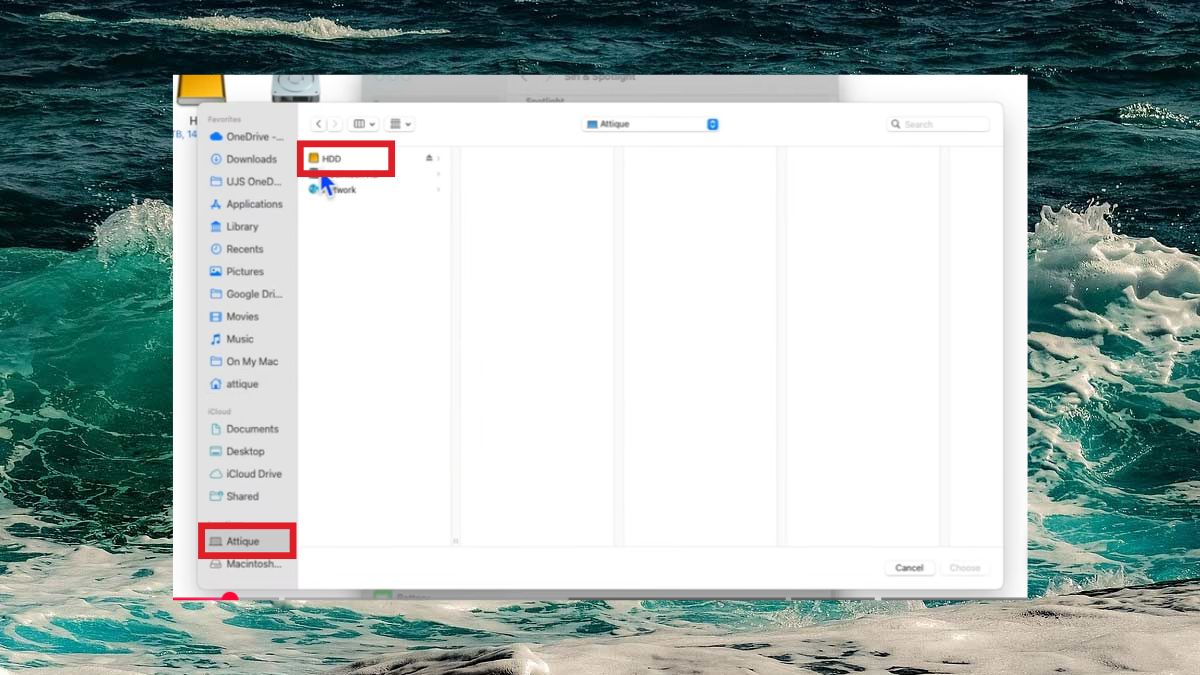Open the column view mode dropdown
The image size is (1200, 675).
pos(363,124)
